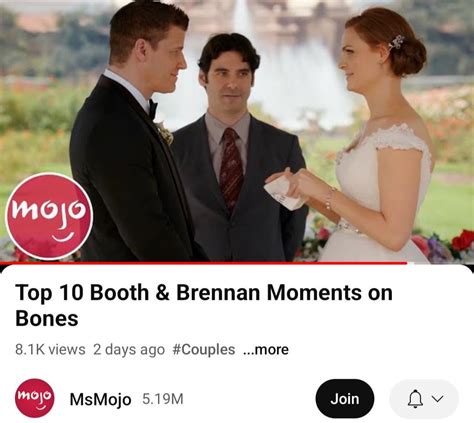The height and width of the screenshot is (423, 474).
Task: Click the notification bell icon
Action: click(415, 399)
